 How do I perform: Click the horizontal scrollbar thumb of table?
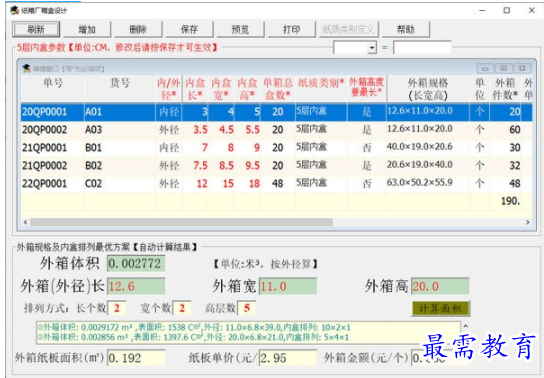[x=181, y=222]
